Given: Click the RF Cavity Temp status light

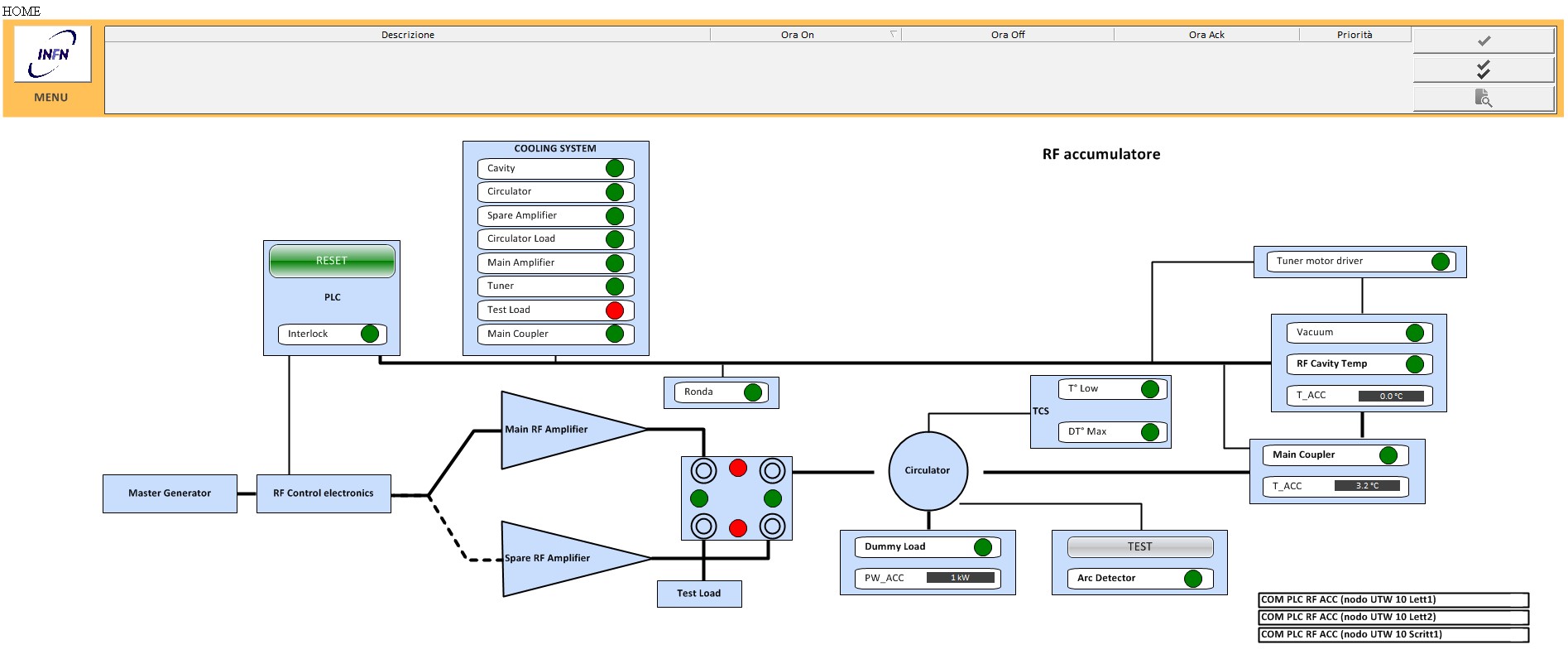Looking at the screenshot, I should click(1415, 364).
